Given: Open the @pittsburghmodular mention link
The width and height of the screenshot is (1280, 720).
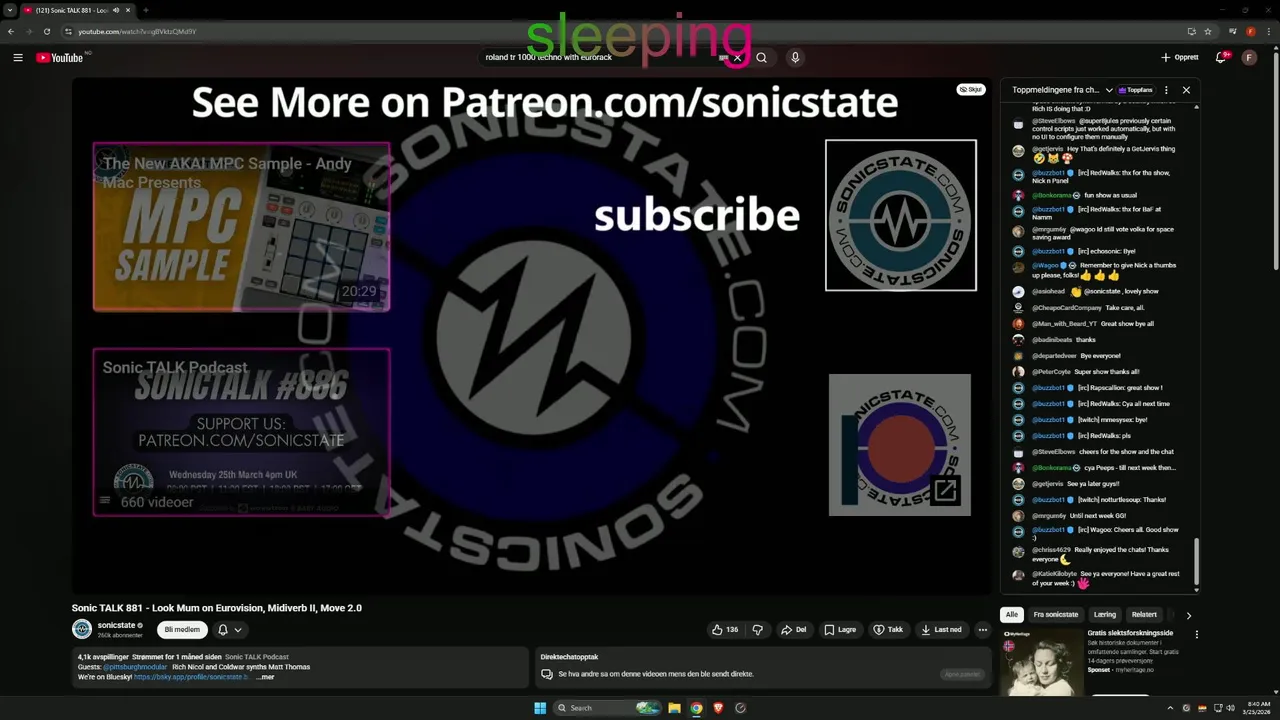Looking at the screenshot, I should coord(135,667).
